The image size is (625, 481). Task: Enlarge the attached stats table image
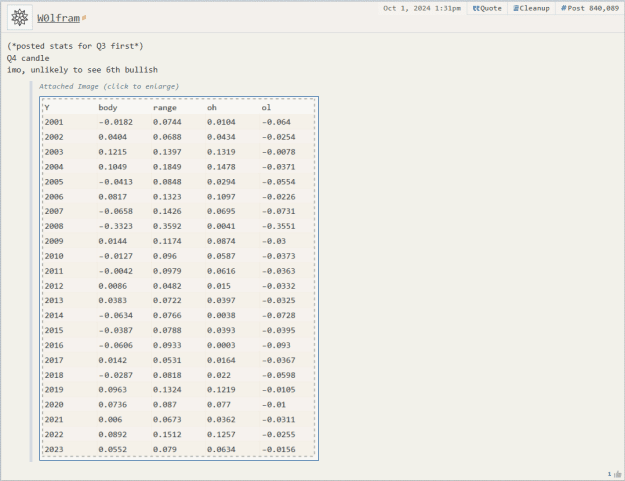(179, 279)
